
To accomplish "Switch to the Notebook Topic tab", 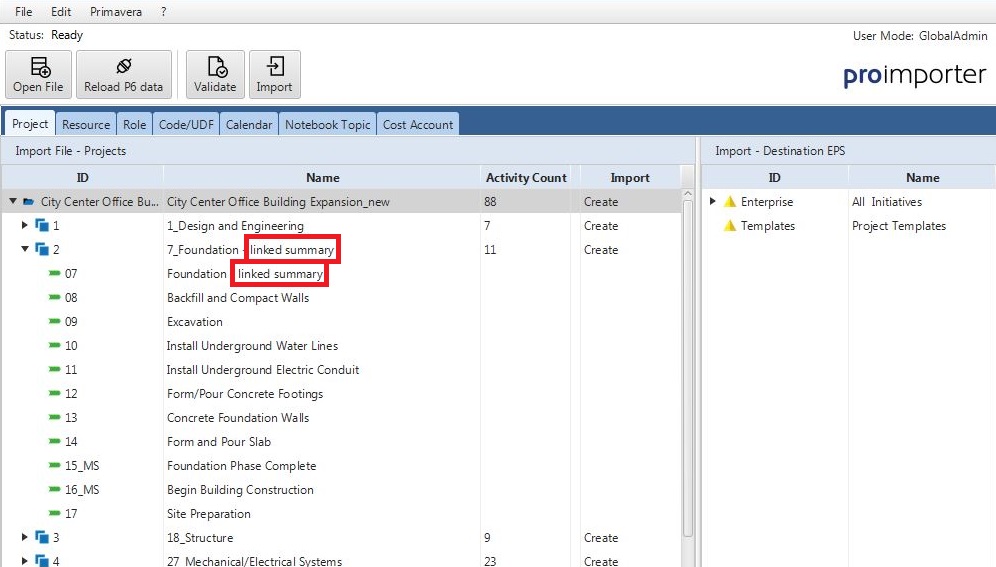I will [328, 124].
